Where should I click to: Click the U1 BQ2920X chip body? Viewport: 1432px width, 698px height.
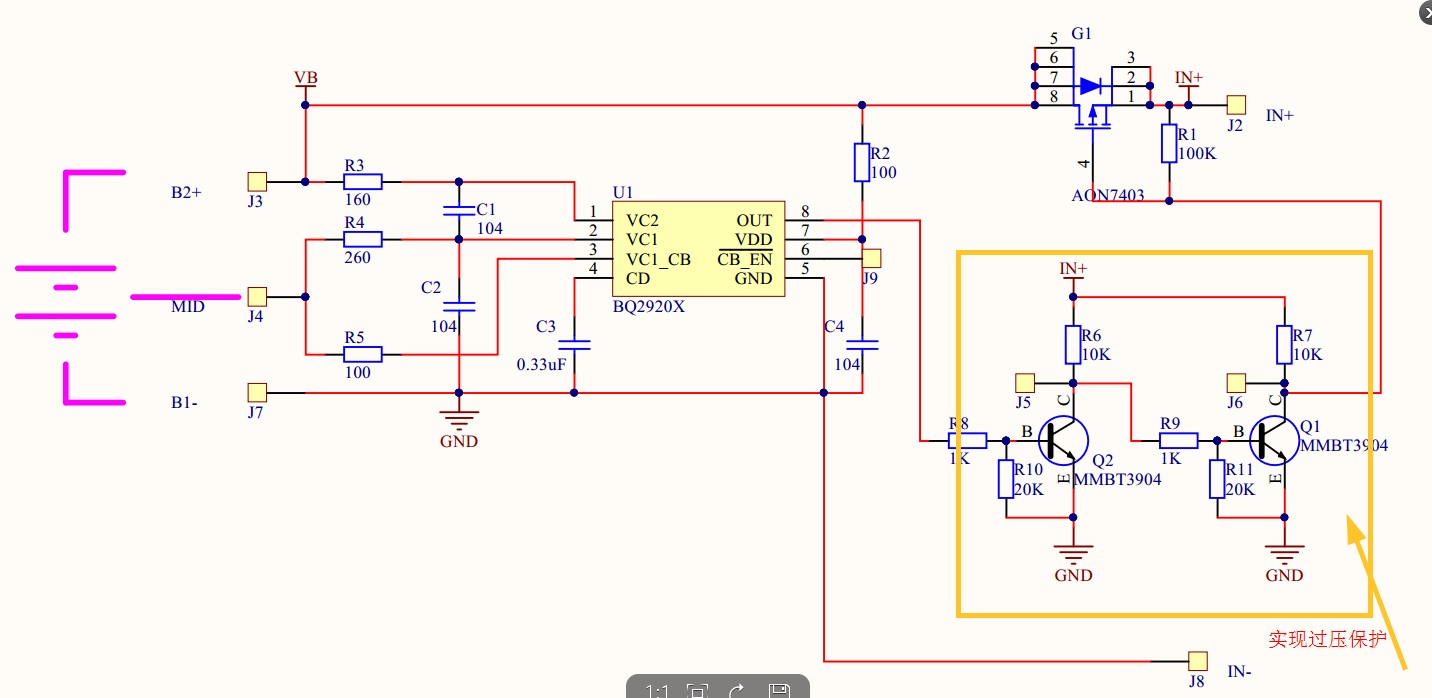699,249
